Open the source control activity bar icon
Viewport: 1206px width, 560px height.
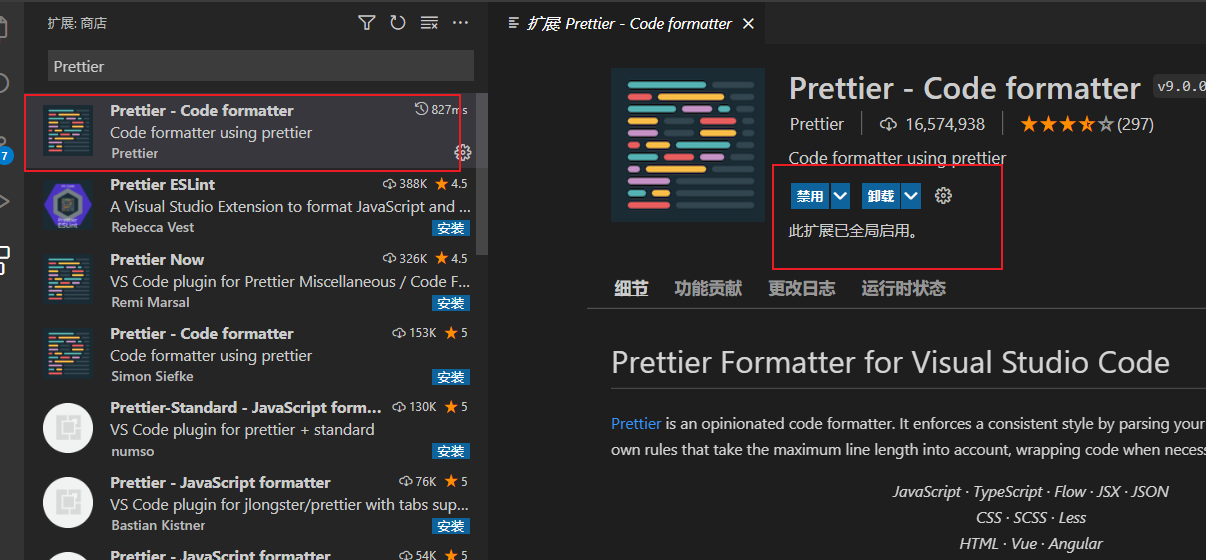pyautogui.click(x=5, y=150)
